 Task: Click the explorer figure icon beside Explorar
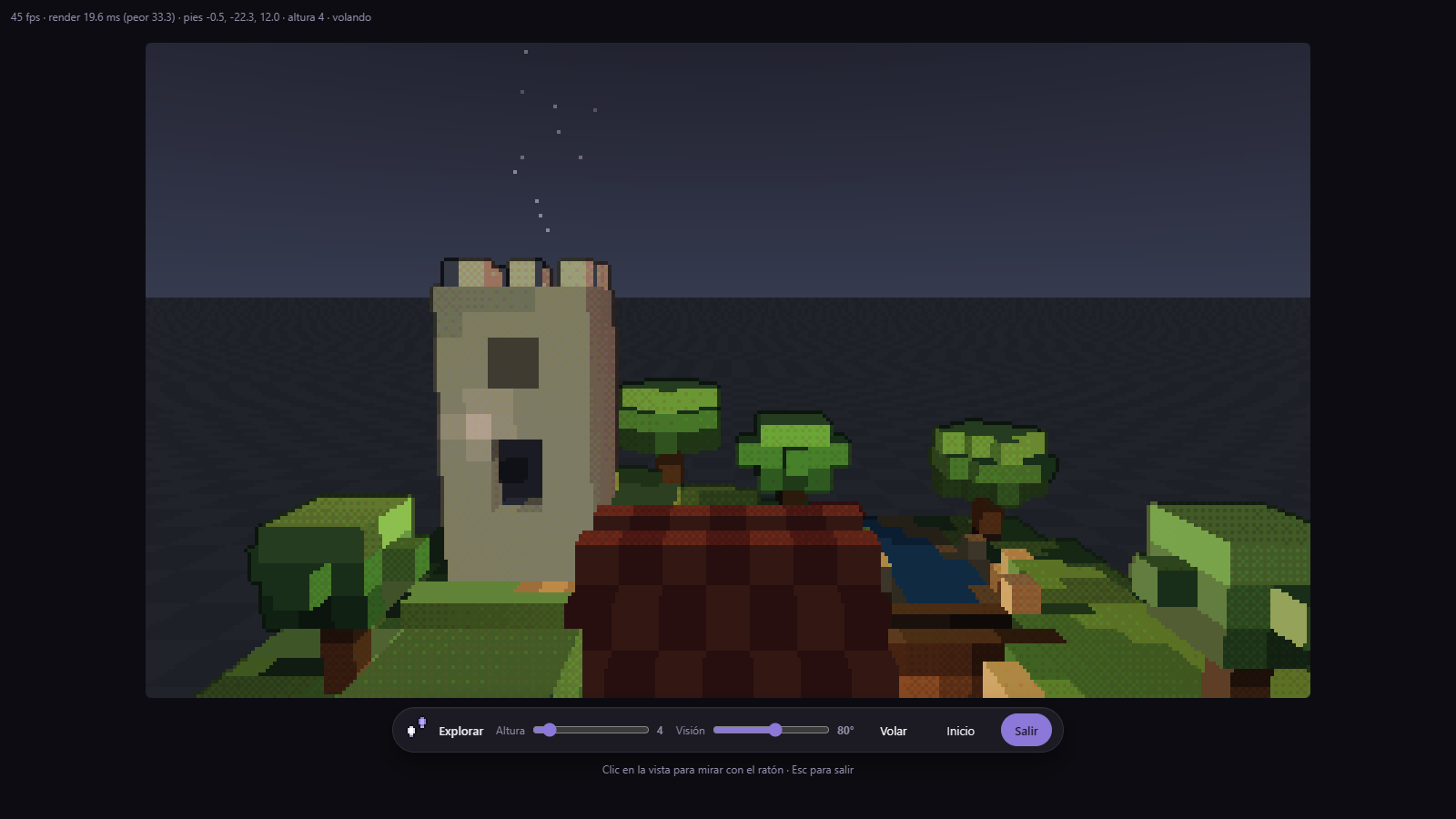coord(416,728)
